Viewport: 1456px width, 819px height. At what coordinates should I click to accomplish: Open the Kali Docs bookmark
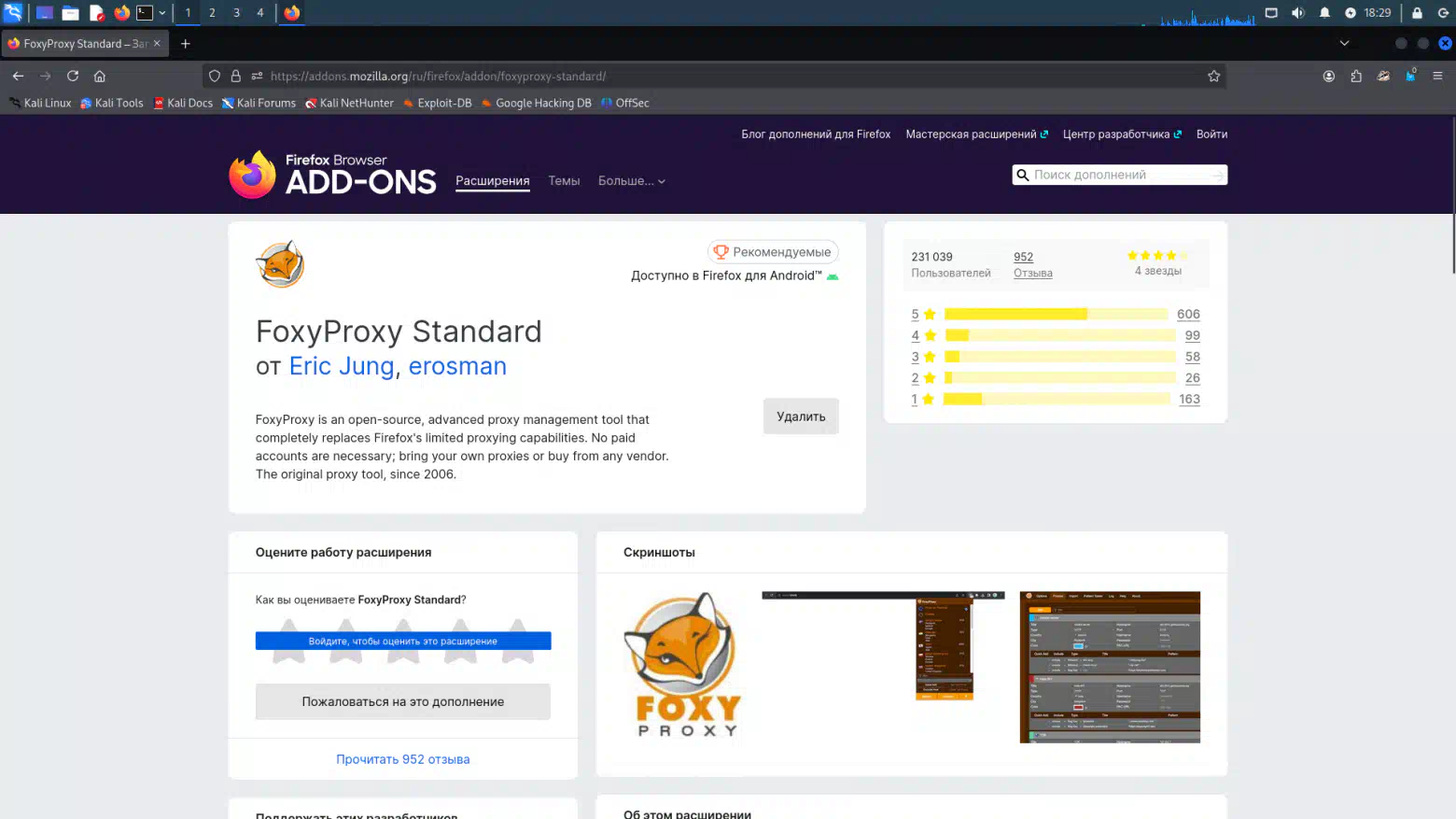pyautogui.click(x=183, y=103)
